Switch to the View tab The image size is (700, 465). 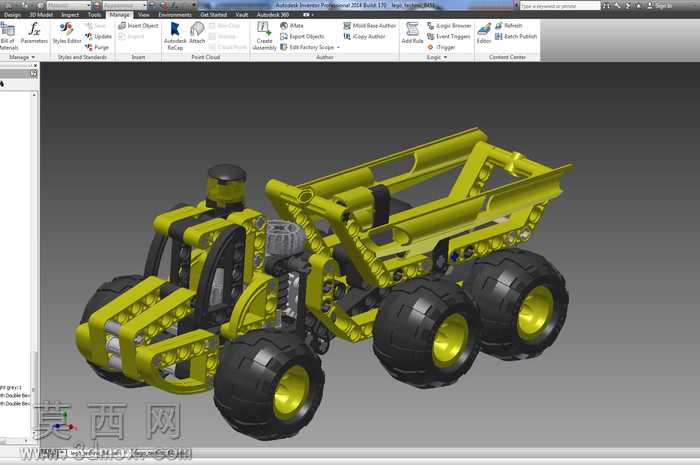pyautogui.click(x=144, y=15)
